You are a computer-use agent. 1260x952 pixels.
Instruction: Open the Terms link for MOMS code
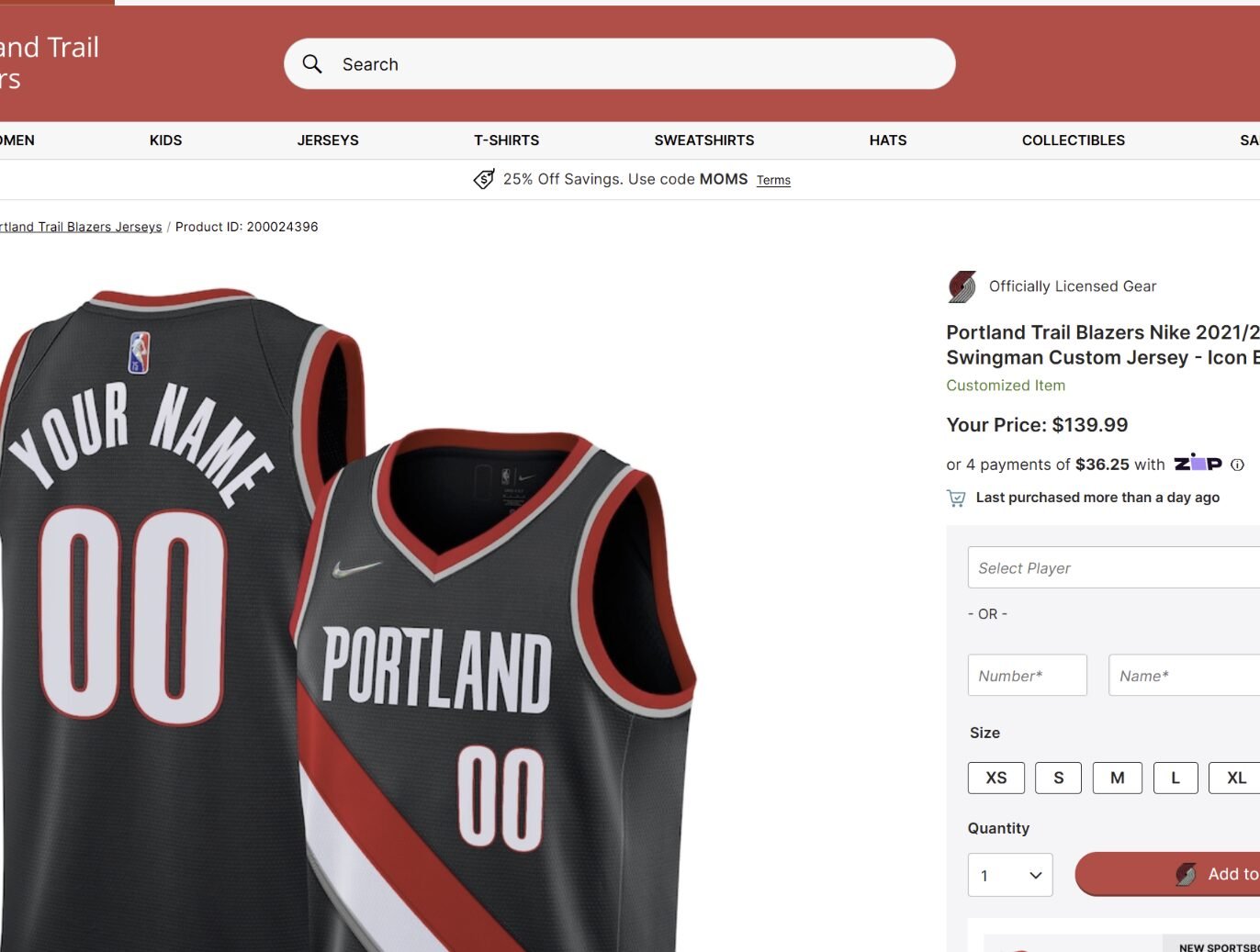pos(773,180)
